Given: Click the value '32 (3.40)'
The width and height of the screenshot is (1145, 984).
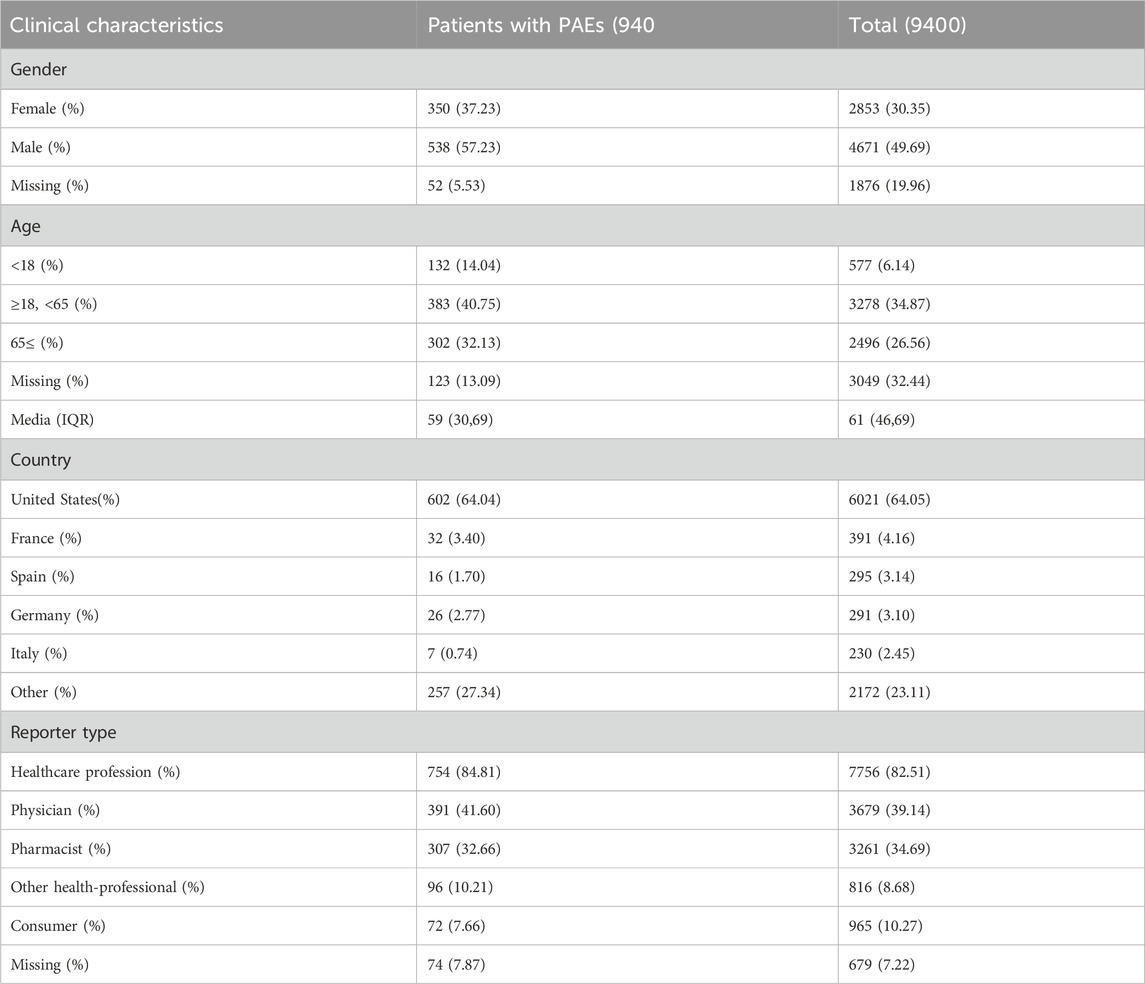Looking at the screenshot, I should (x=456, y=539).
